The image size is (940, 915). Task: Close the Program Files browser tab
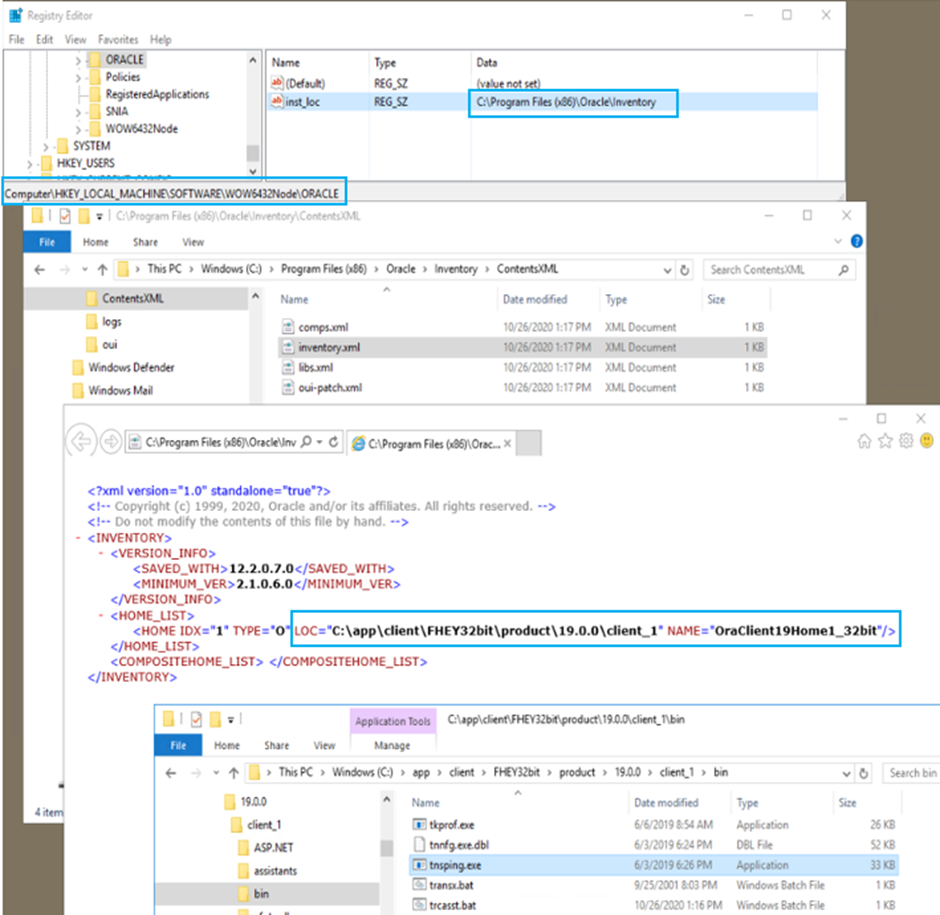coord(507,444)
